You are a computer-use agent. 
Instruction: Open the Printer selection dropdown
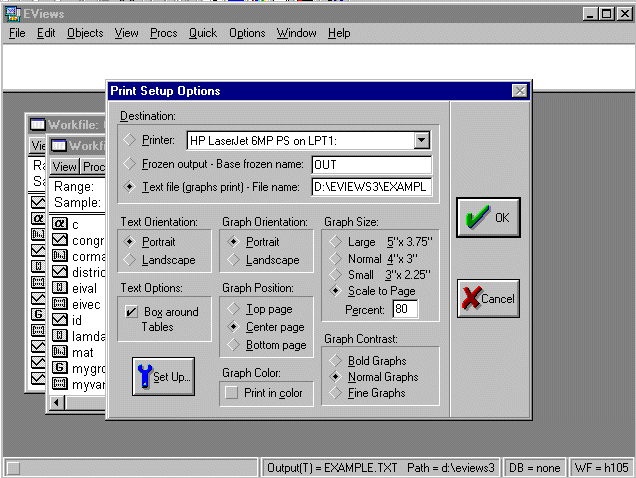click(x=421, y=141)
